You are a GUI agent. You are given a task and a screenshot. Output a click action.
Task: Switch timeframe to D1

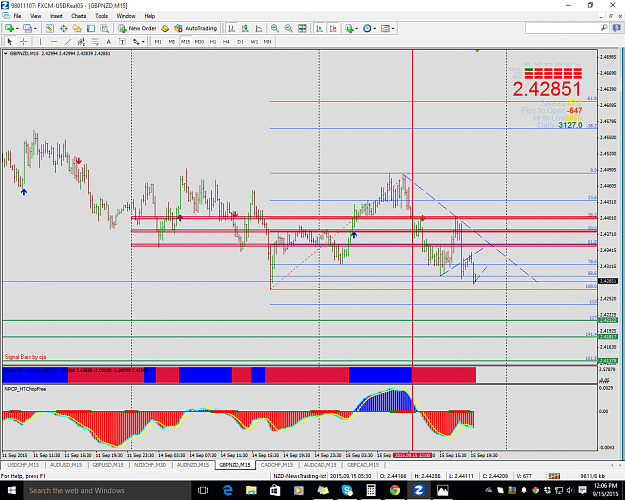point(240,41)
